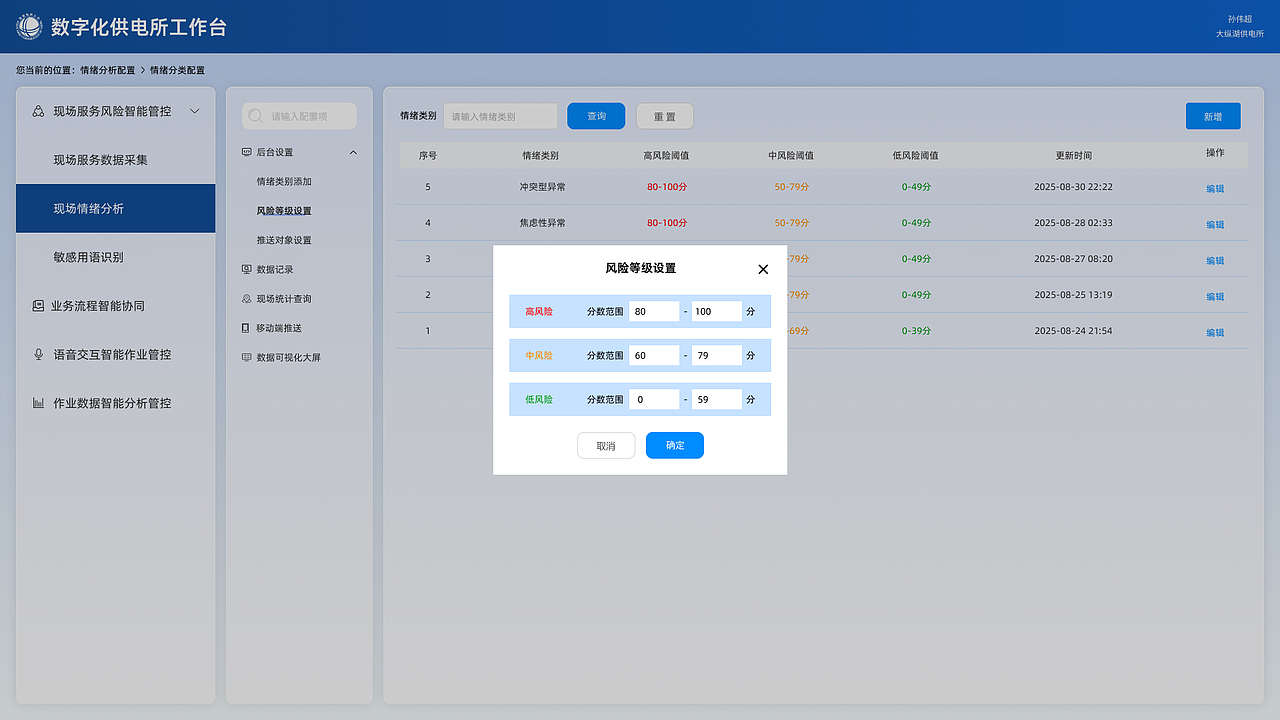Click the icon beside 数据记录
This screenshot has width=1280, height=720.
[x=247, y=269]
